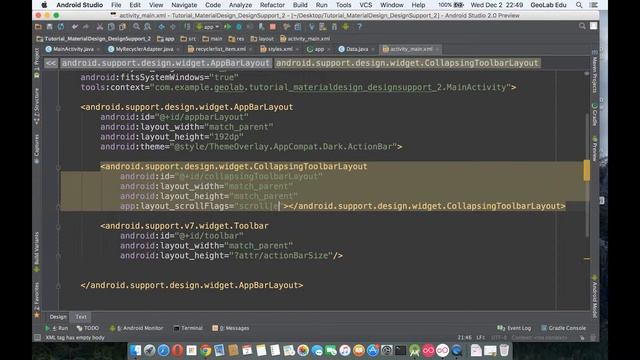The height and width of the screenshot is (360, 640).
Task: Click the Open folder toolbar icon
Action: (38, 27)
